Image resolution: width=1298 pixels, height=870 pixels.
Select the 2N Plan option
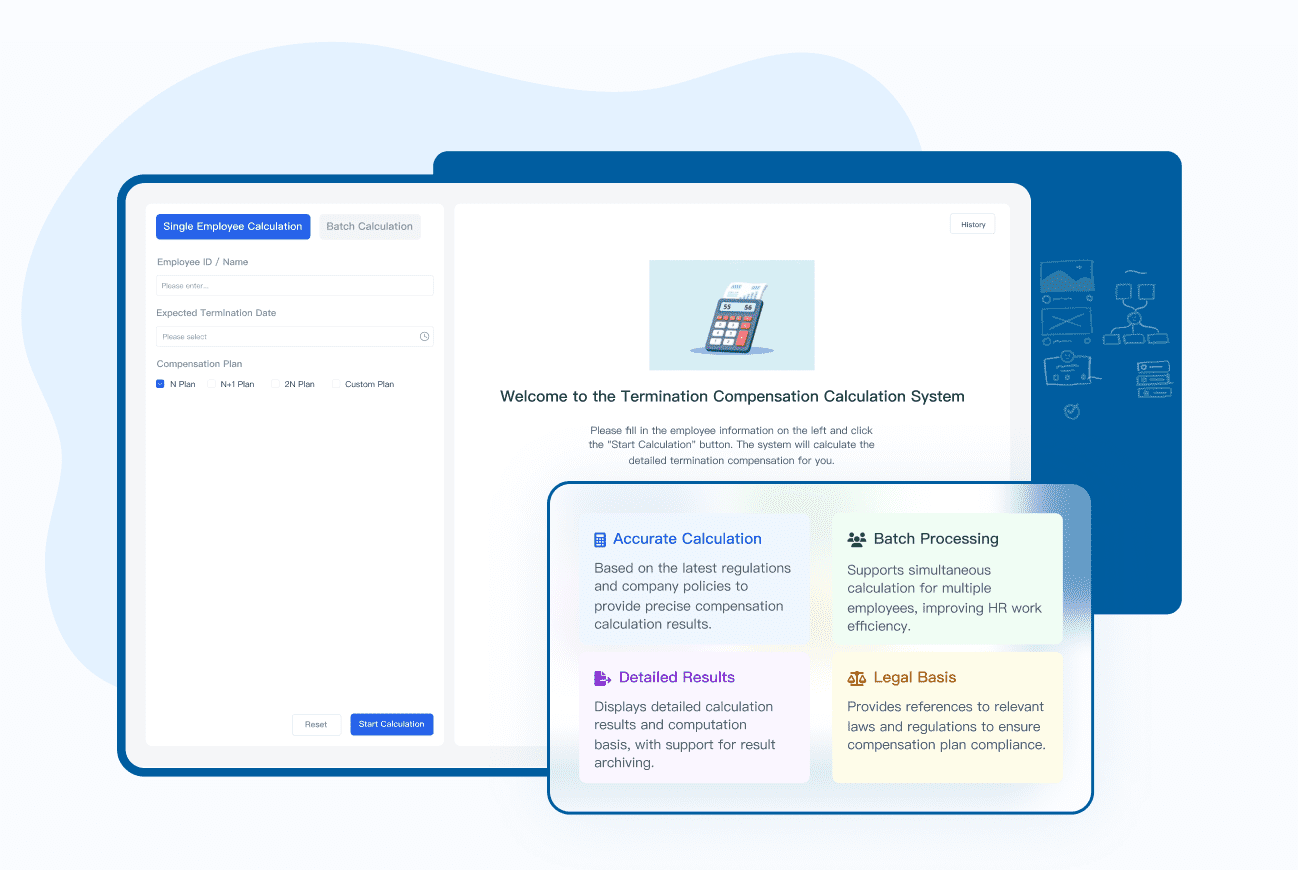pyautogui.click(x=273, y=383)
